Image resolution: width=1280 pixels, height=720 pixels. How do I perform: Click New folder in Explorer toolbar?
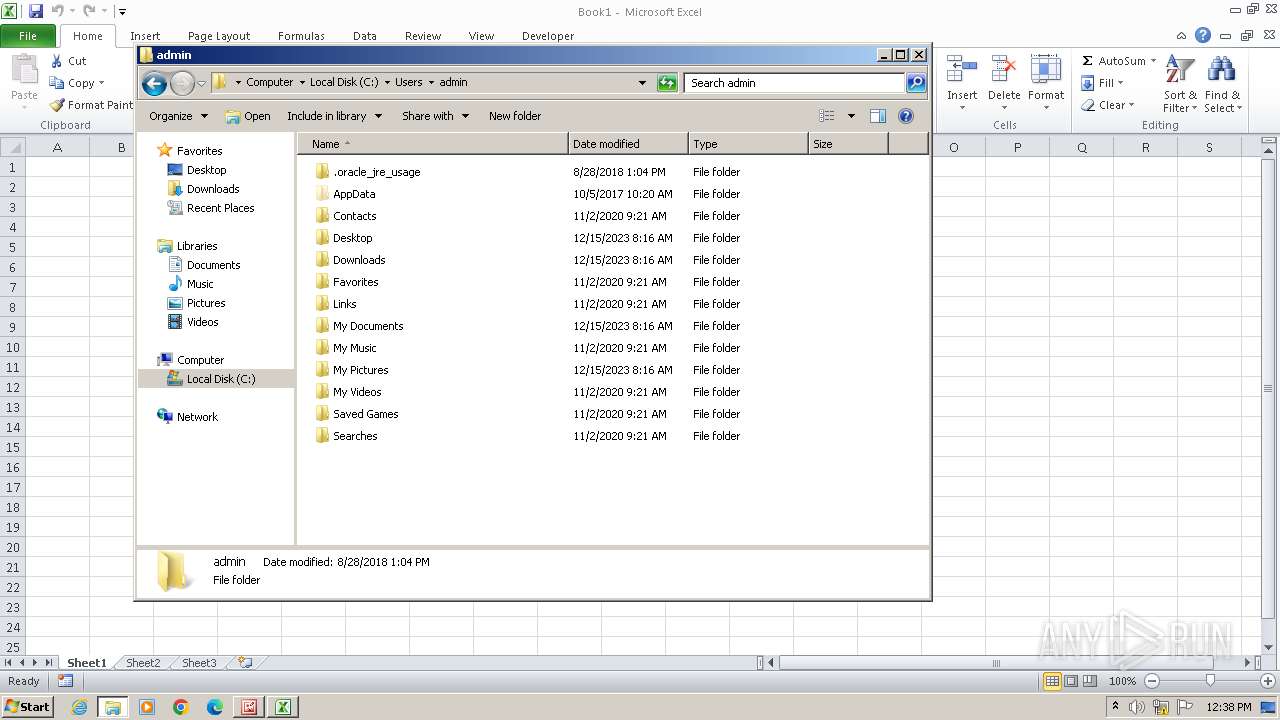(x=515, y=116)
